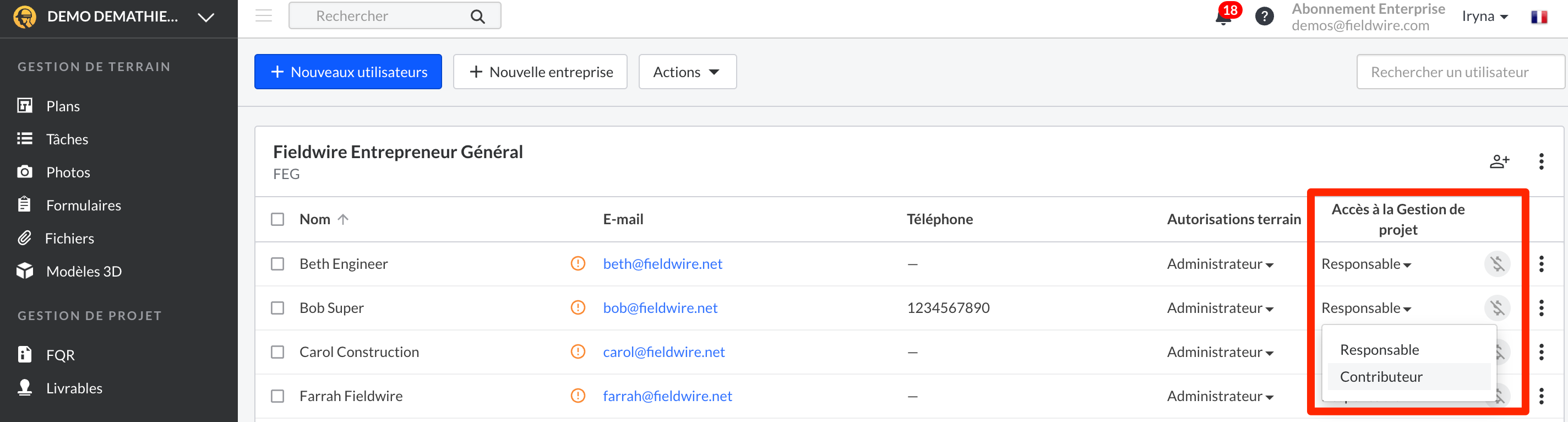Click the Rechercher un utilisateur field
The image size is (1568, 422).
[x=1460, y=72]
